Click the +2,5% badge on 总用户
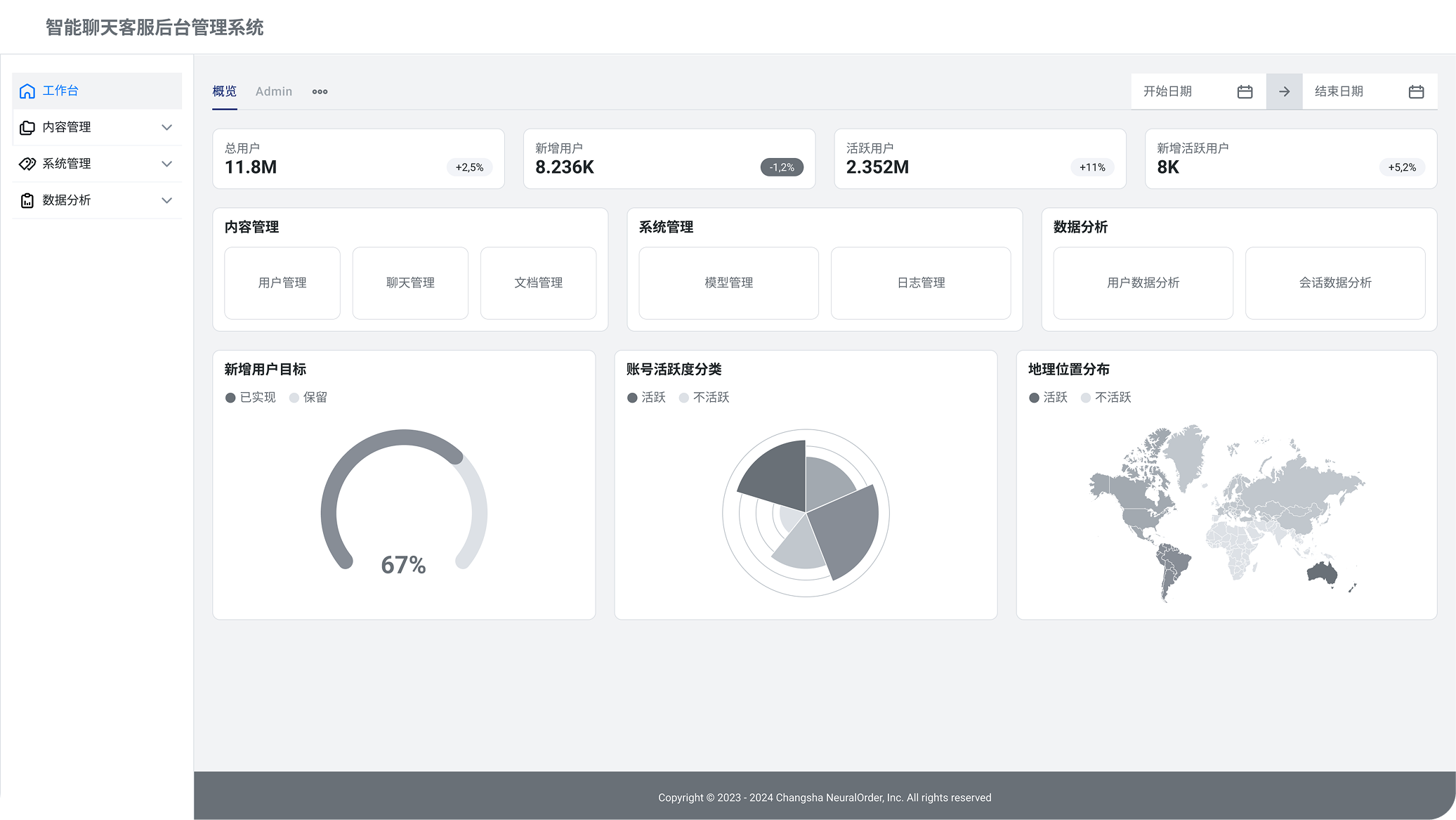Image resolution: width=1456 pixels, height=820 pixels. pos(470,167)
